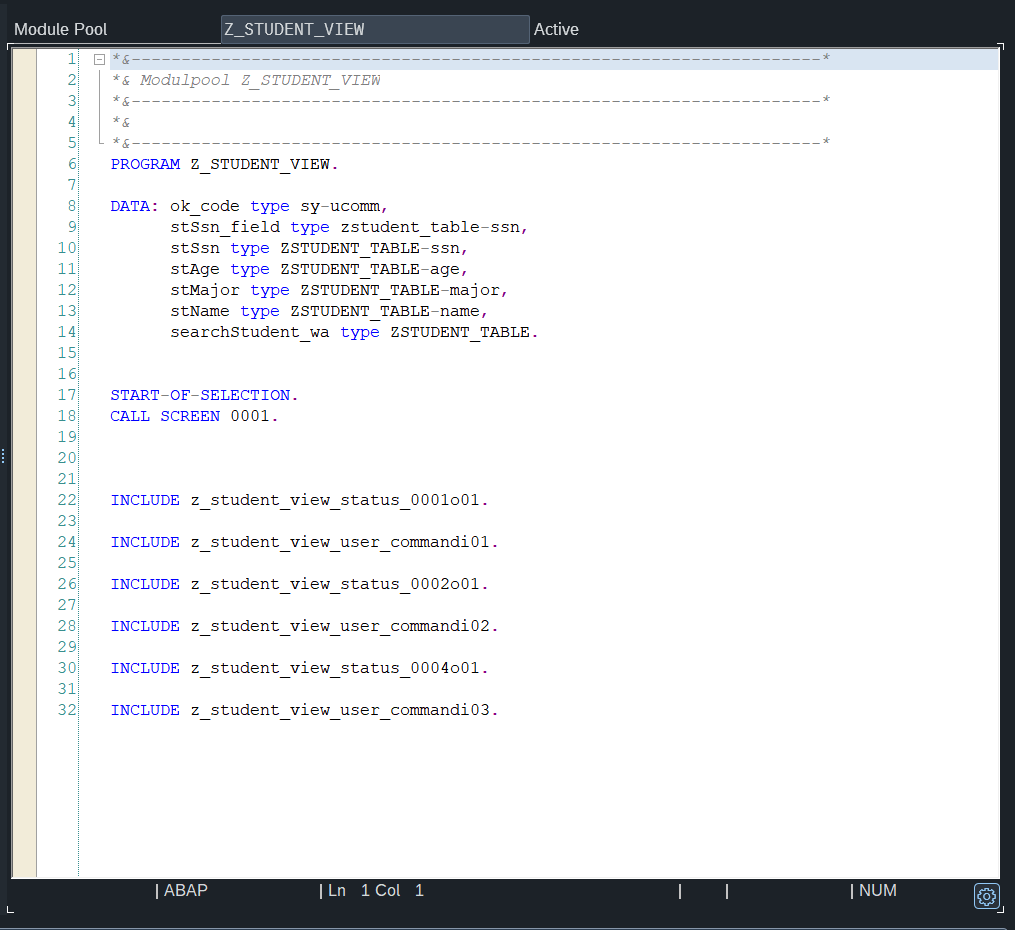Collapse the header comment block
Image resolution: width=1015 pixels, height=930 pixels.
(99, 60)
